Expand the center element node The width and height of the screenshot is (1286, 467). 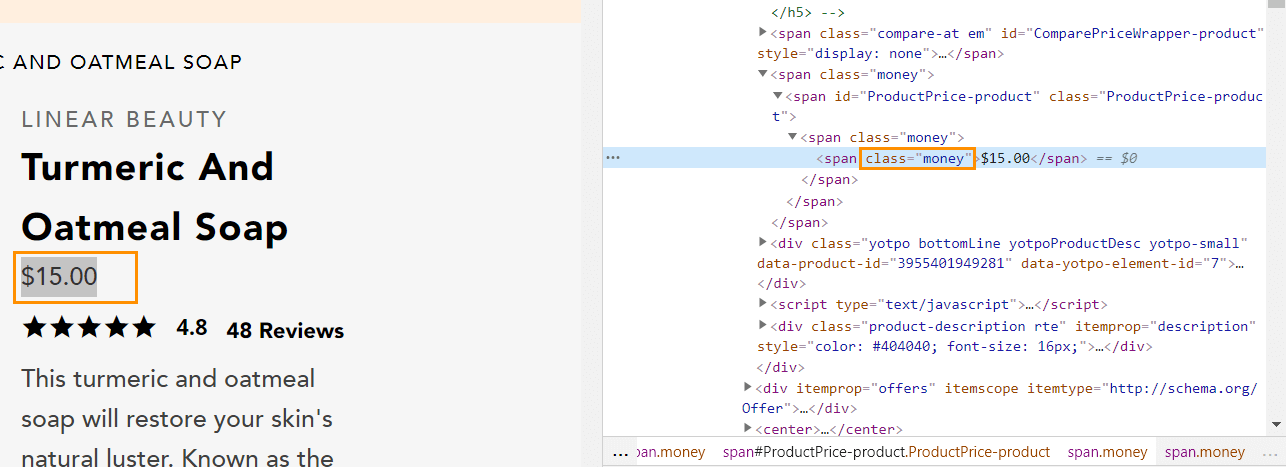[748, 429]
